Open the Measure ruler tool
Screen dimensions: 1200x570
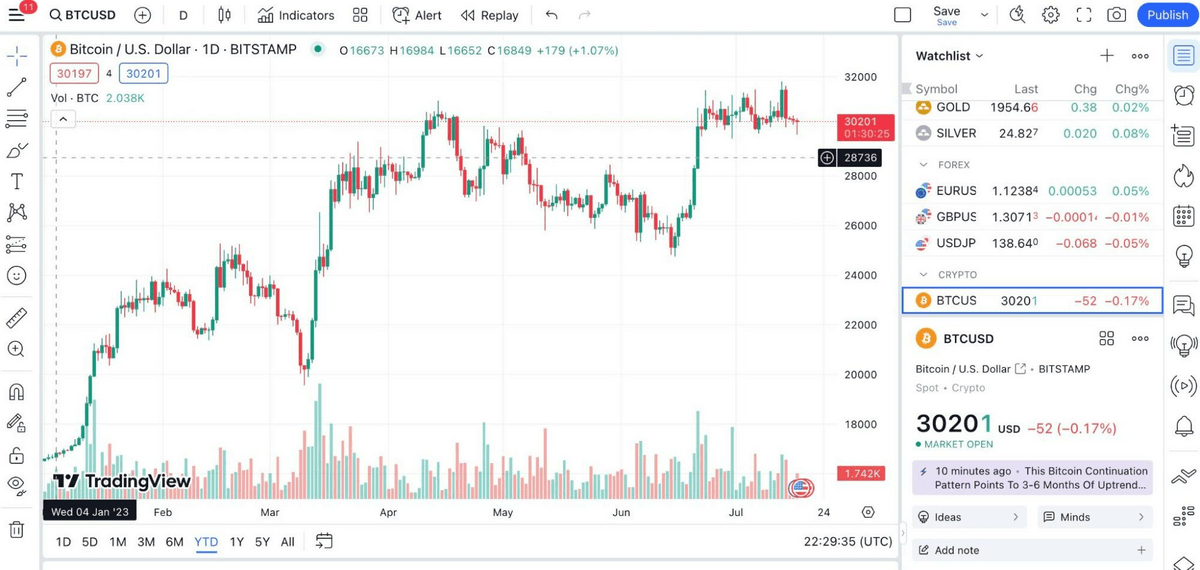(17, 318)
